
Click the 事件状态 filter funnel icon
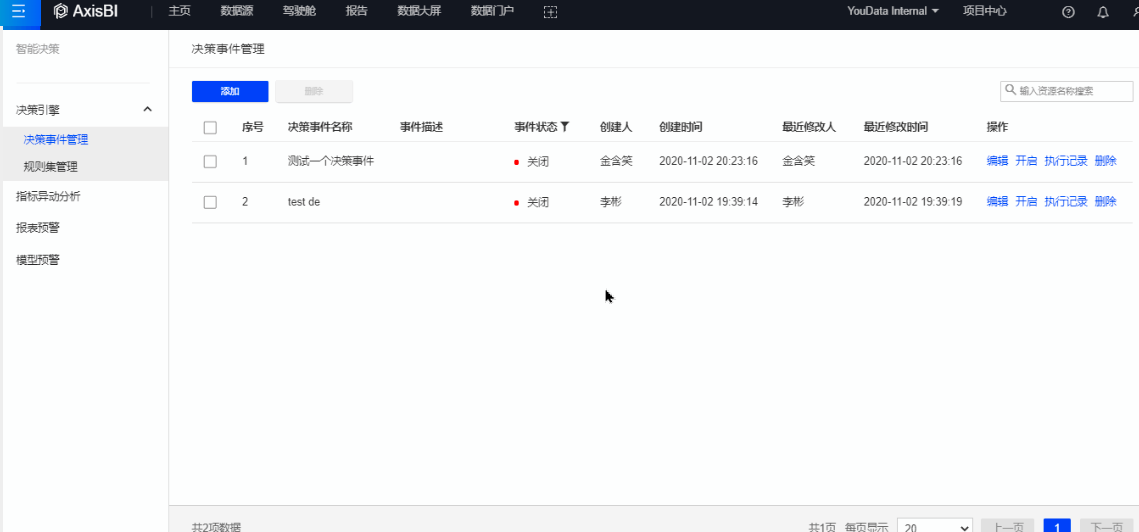[565, 127]
